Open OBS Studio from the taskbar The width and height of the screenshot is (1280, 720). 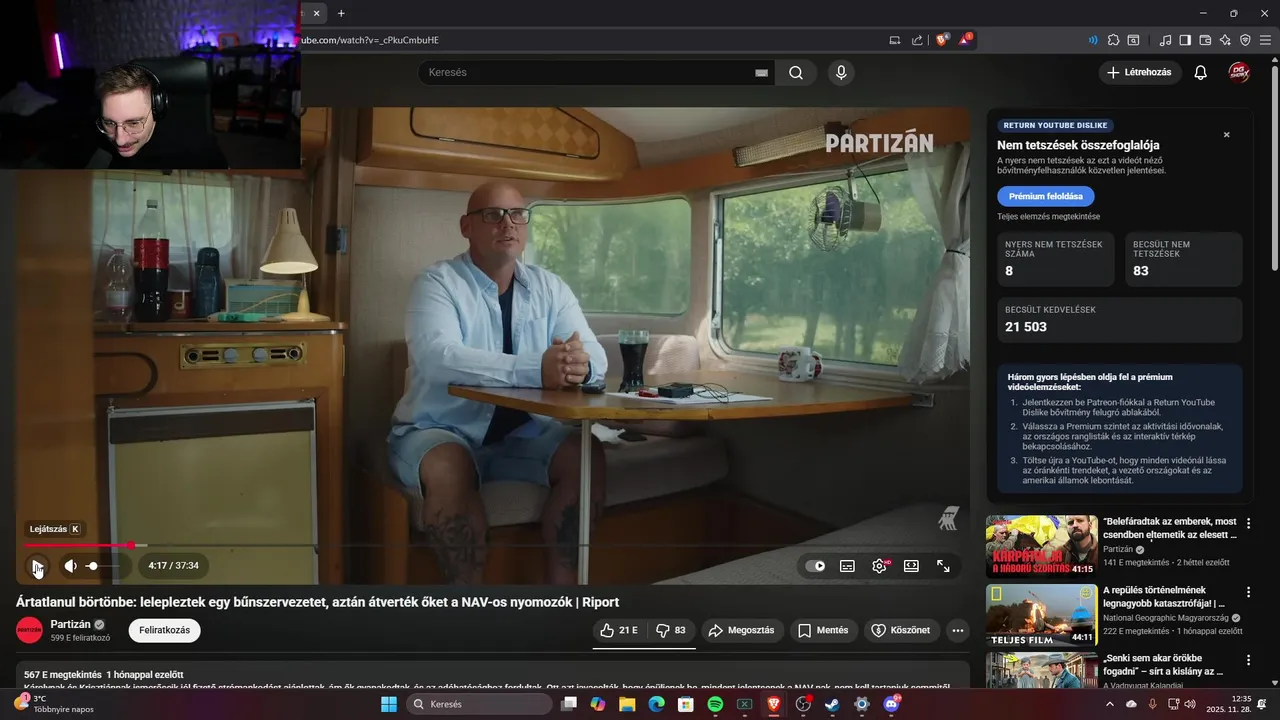[x=803, y=704]
